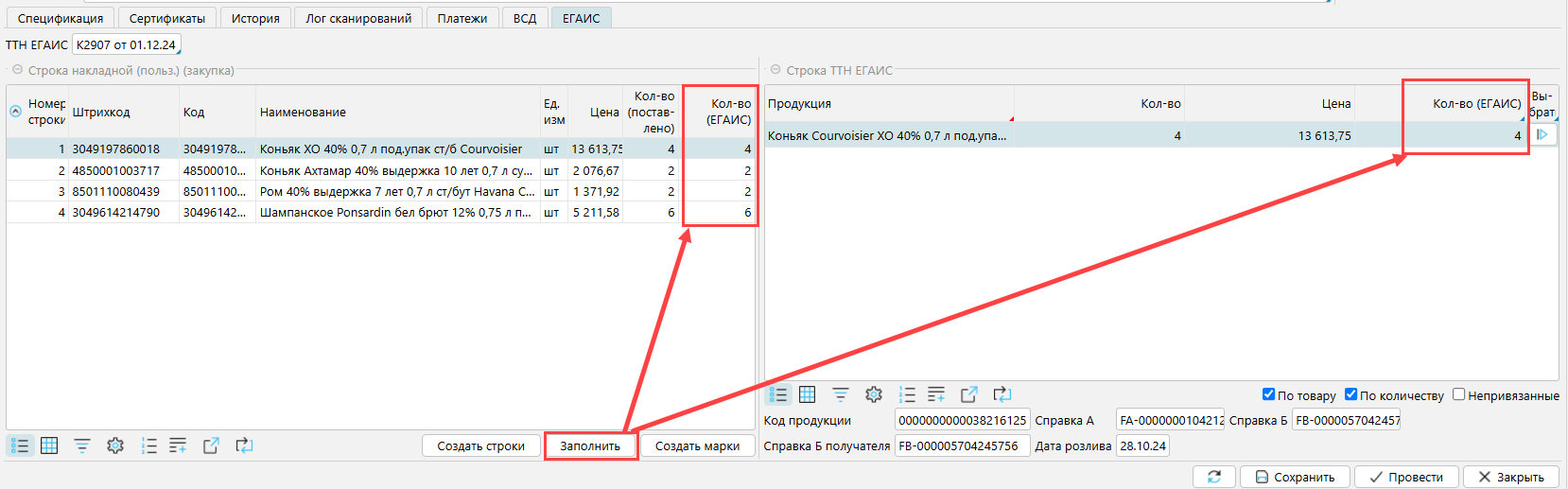Click add-row icon in ЕГАИС lines toolbar
The image size is (1568, 489).
[x=936, y=394]
